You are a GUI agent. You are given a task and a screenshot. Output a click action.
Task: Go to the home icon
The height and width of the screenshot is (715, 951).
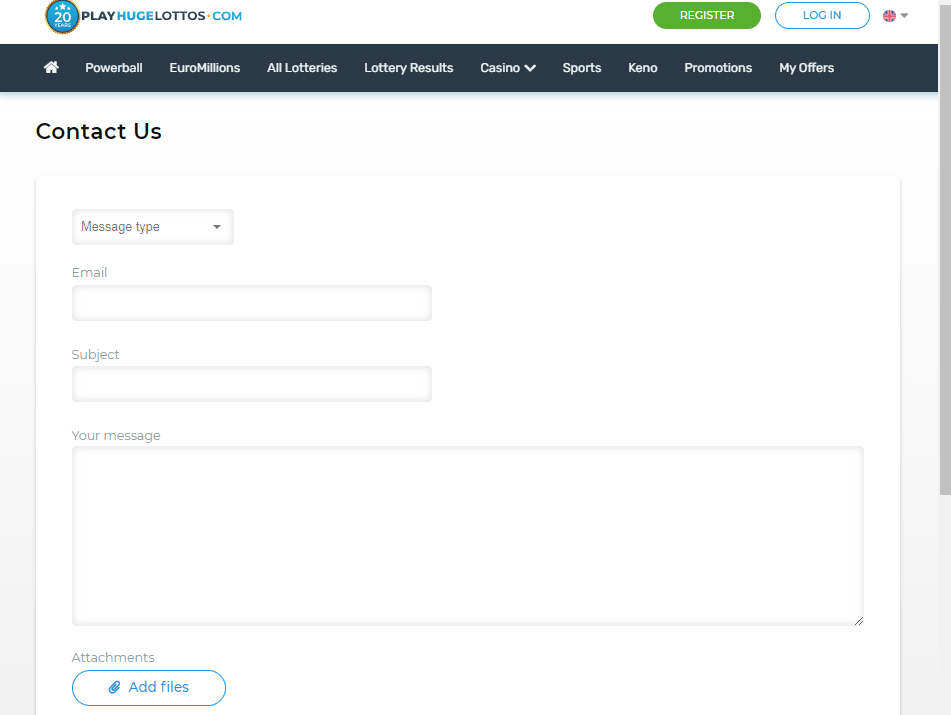pos(52,67)
